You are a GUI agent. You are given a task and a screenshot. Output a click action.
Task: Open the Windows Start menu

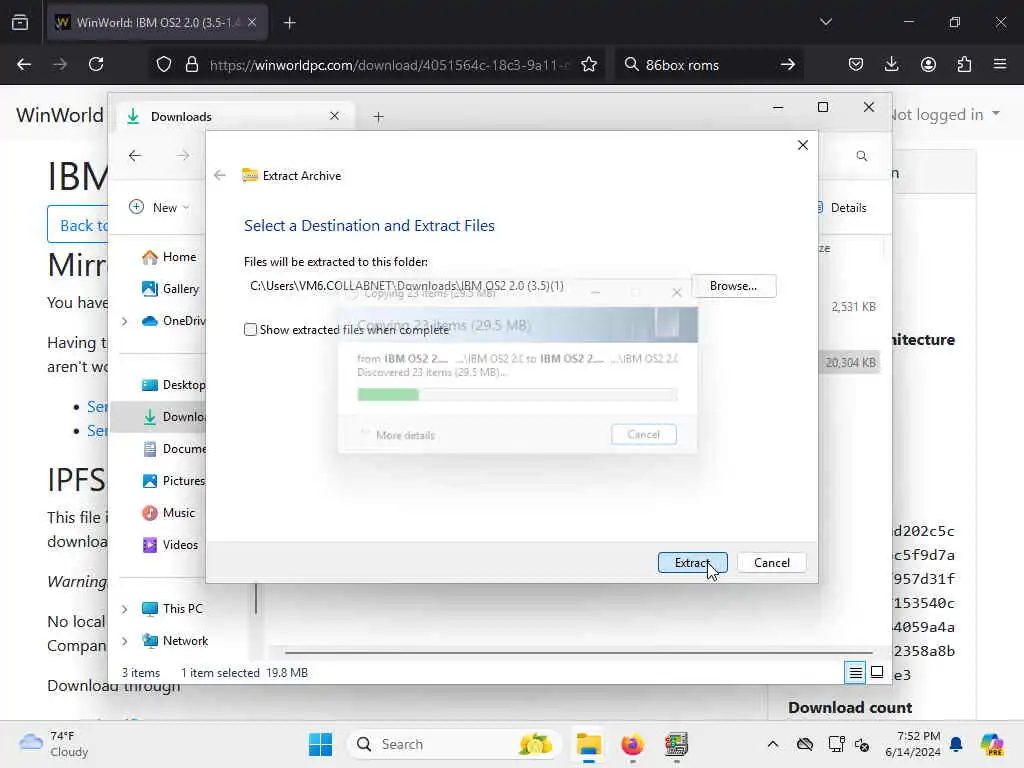point(320,744)
